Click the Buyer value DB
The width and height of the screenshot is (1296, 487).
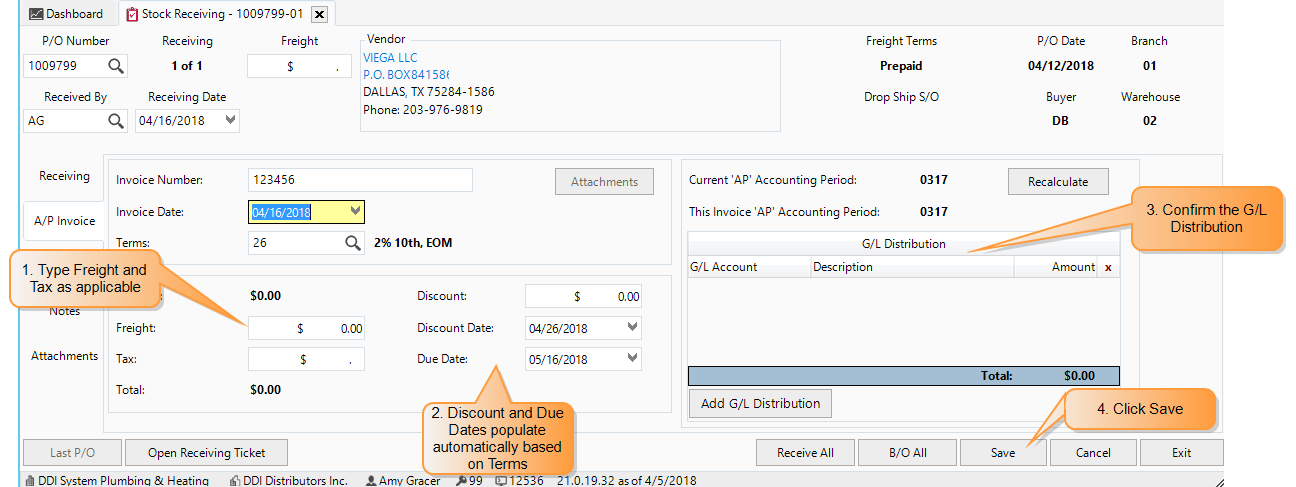click(1061, 121)
